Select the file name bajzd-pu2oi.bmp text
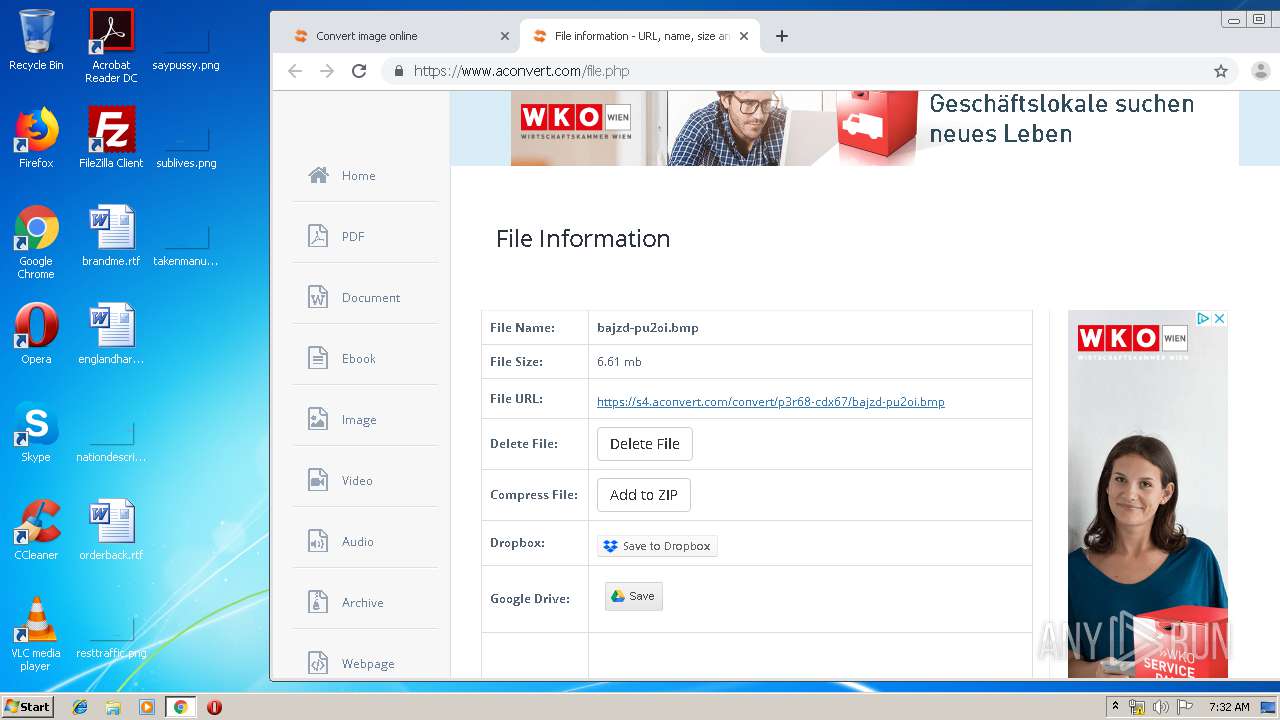Image resolution: width=1280 pixels, height=720 pixels. pos(648,328)
